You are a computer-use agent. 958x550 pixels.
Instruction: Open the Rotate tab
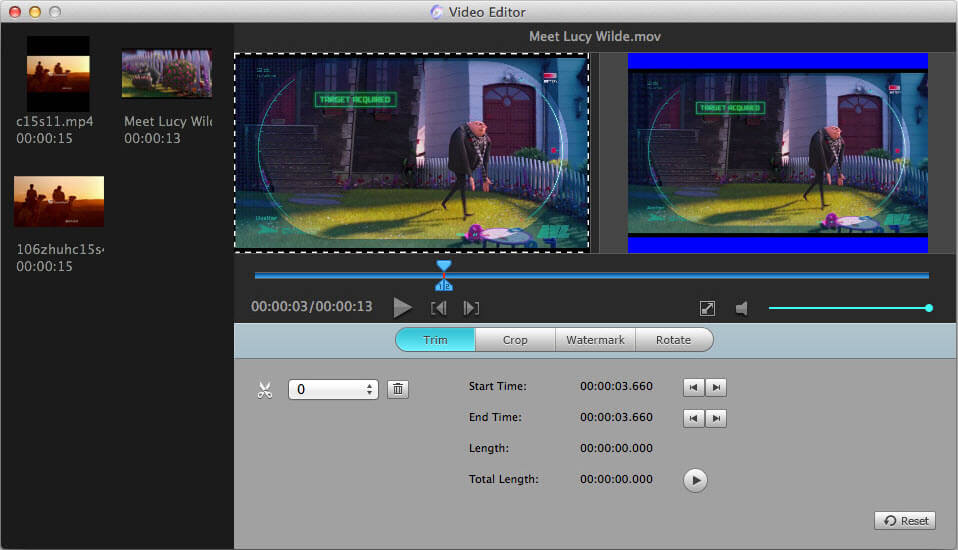coord(673,340)
